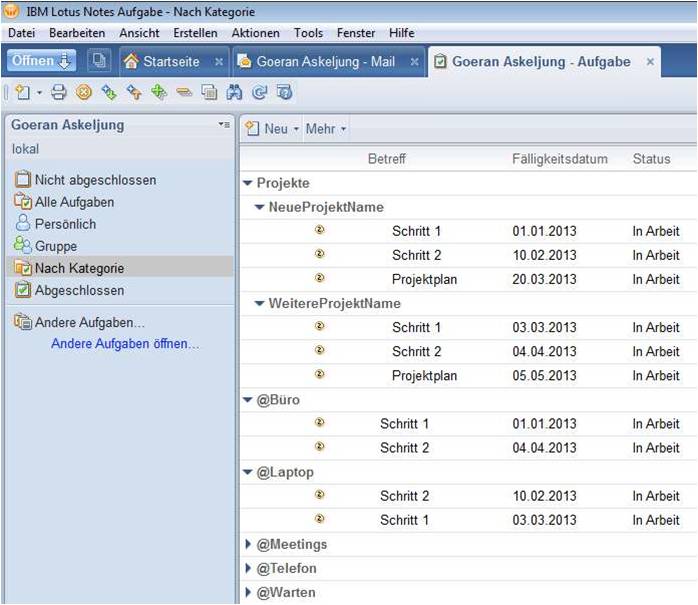Viewport: 698px width, 605px height.
Task: Open the Fenster menu
Action: point(356,33)
